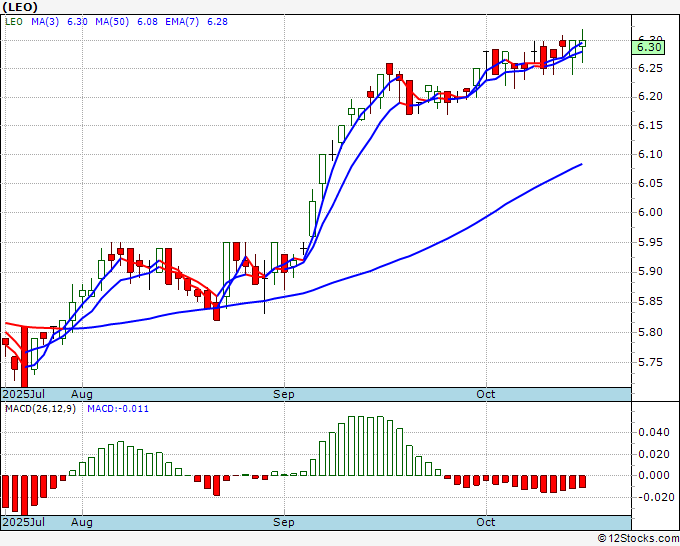Click the 0.000 MACD axis label
The height and width of the screenshot is (546, 680).
(654, 475)
